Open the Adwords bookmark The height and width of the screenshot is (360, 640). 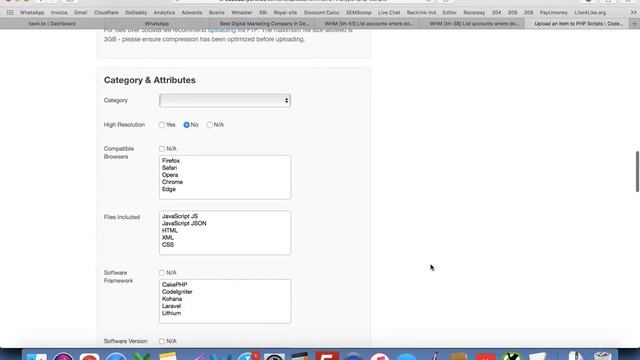click(192, 13)
